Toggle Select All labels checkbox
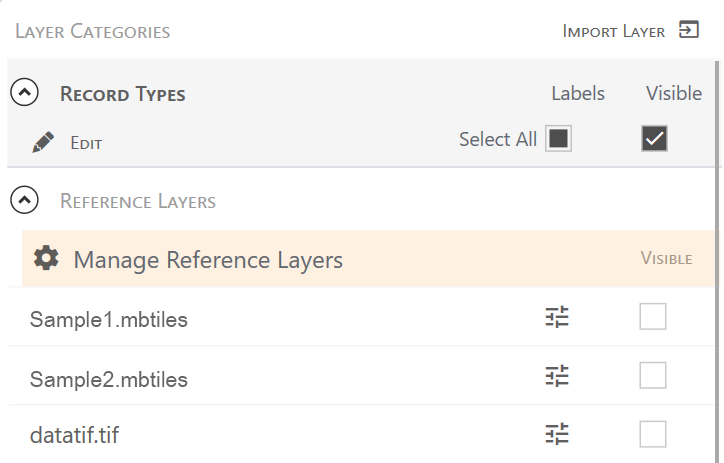 coord(558,139)
